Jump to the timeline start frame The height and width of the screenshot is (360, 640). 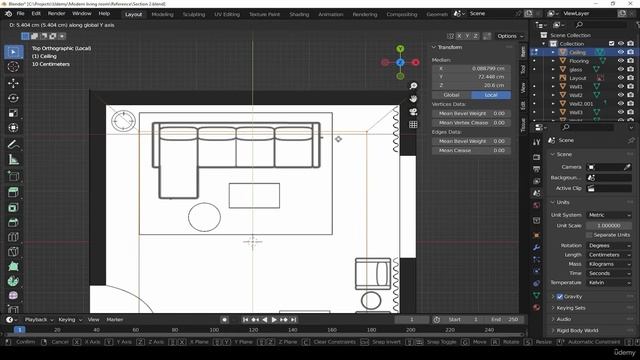245,320
